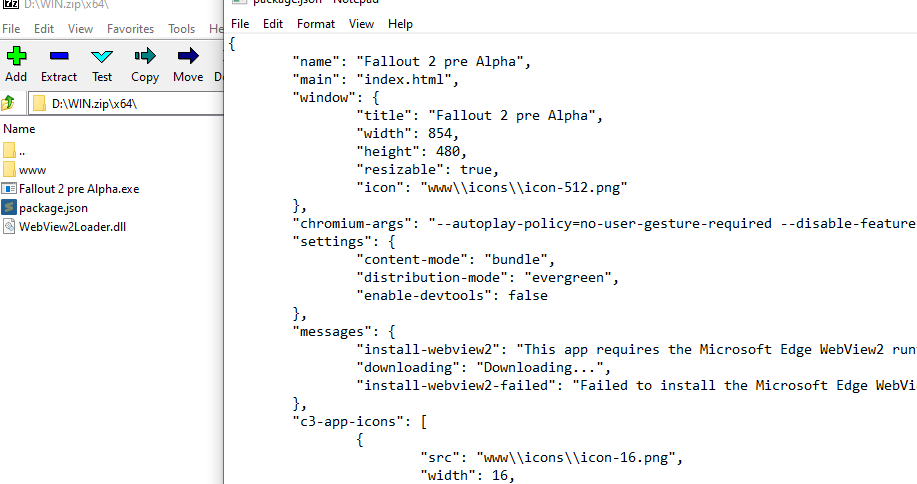This screenshot has height=484, width=917.
Task: Click the Test icon in 7-Zip toolbar
Action: 102,56
